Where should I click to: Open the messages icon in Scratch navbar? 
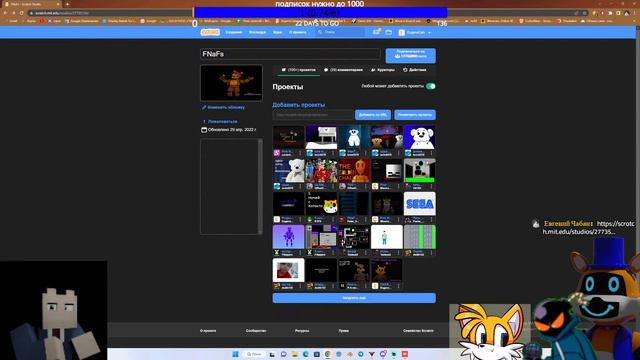point(376,32)
